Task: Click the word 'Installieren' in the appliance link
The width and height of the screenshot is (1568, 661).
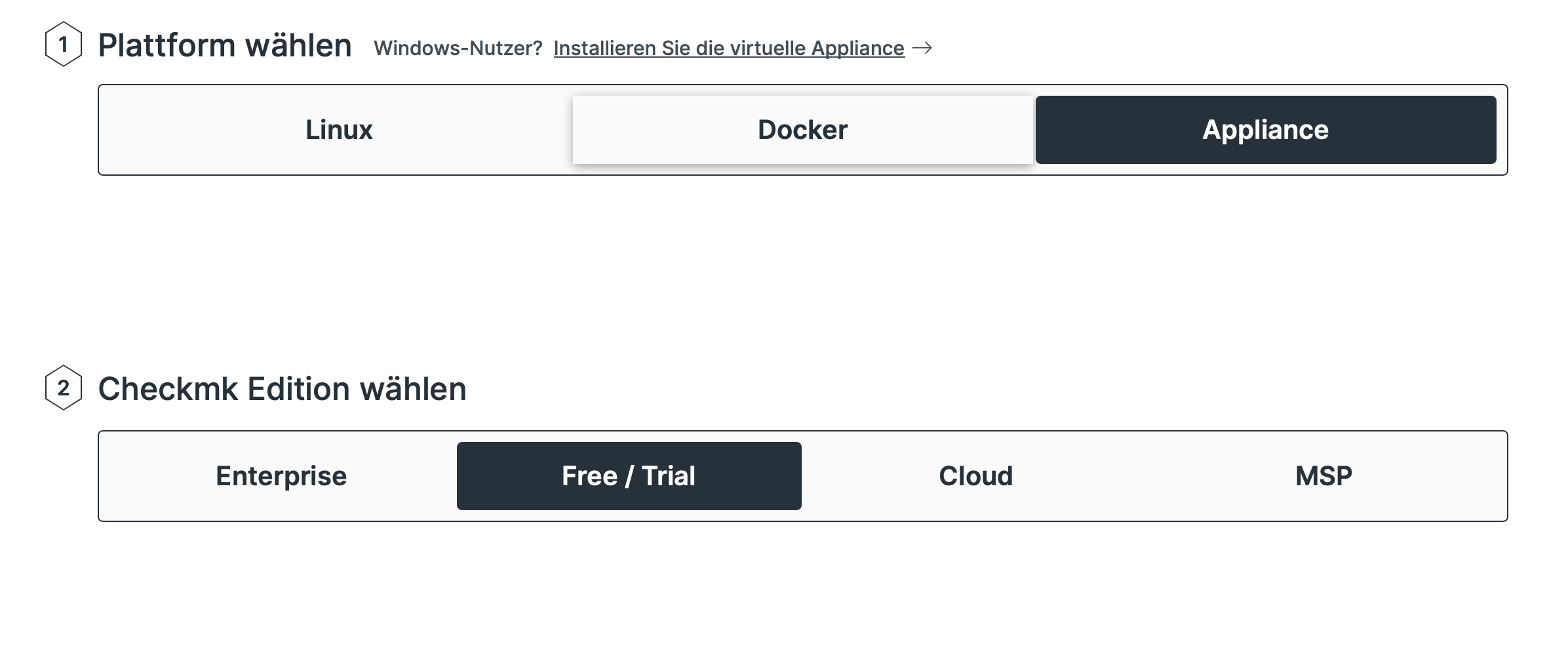Action: point(604,48)
